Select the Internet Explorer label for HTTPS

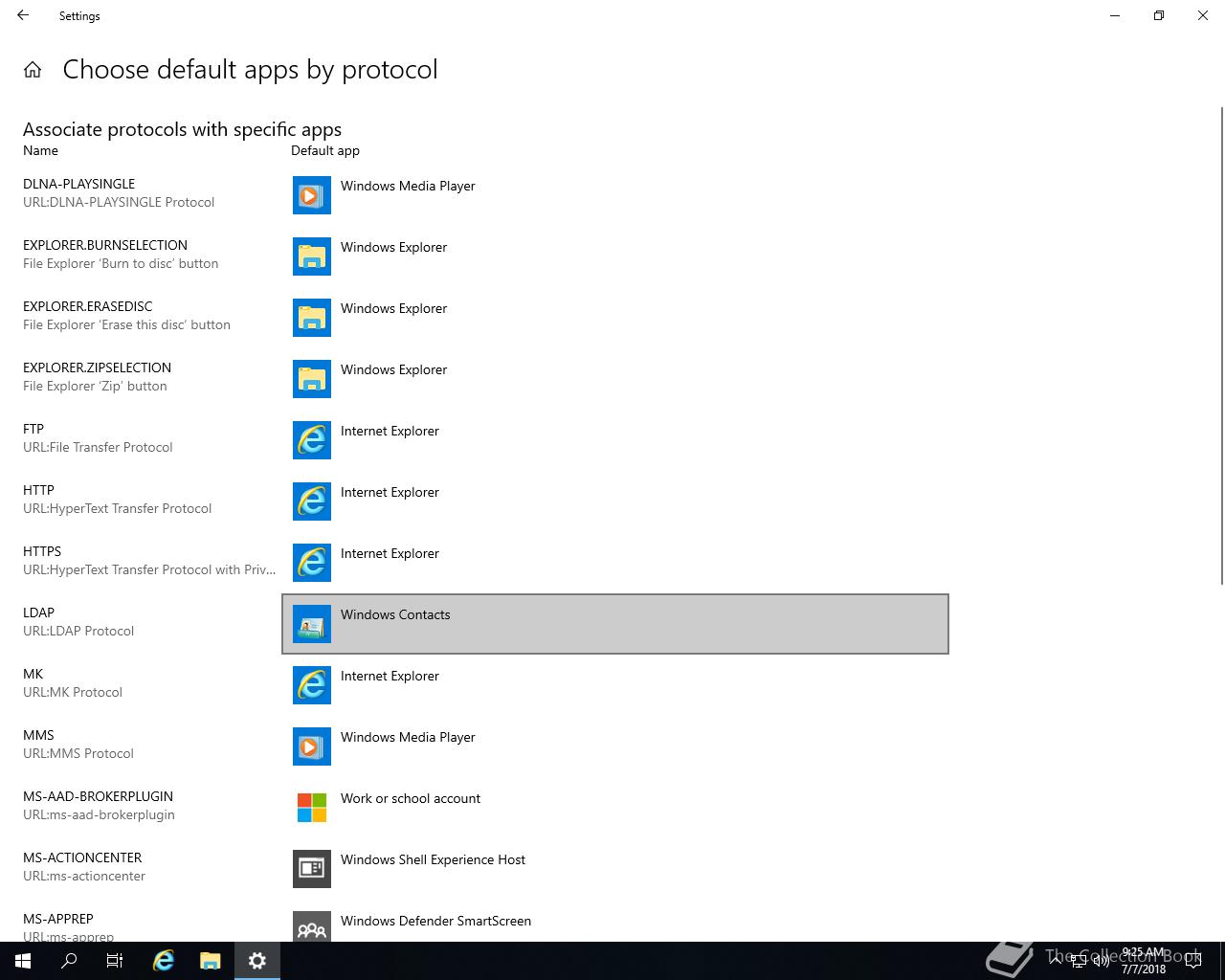(390, 553)
